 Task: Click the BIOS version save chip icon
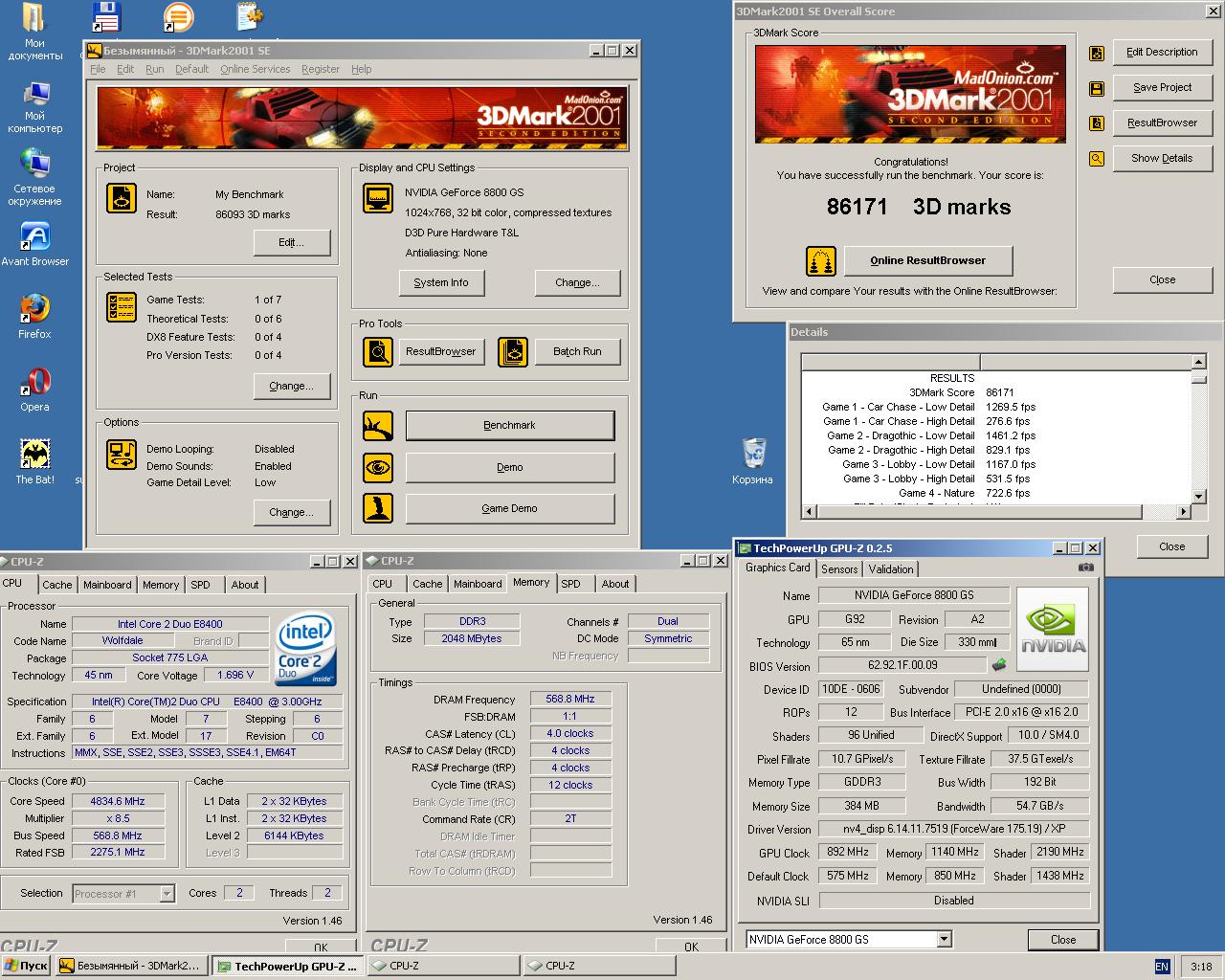tap(999, 664)
